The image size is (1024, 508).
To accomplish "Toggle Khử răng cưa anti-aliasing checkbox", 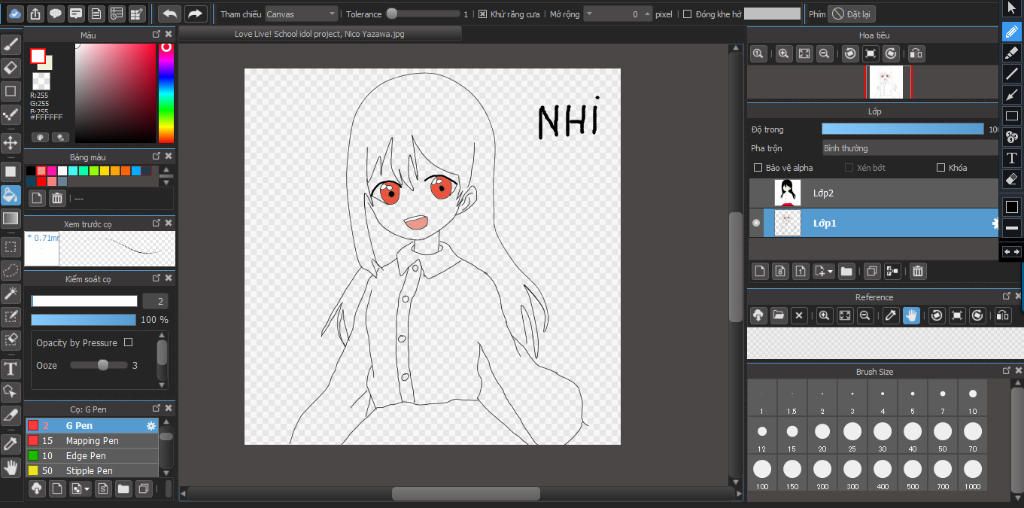I will [x=482, y=14].
